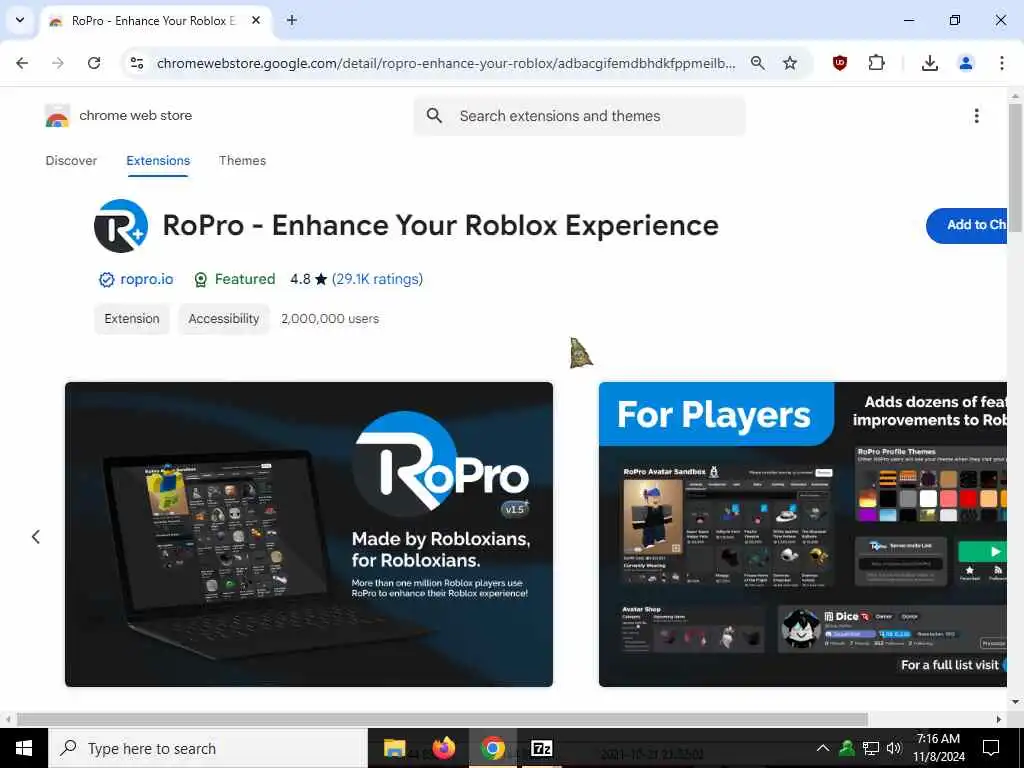Open the Chrome profile avatar

[966, 63]
